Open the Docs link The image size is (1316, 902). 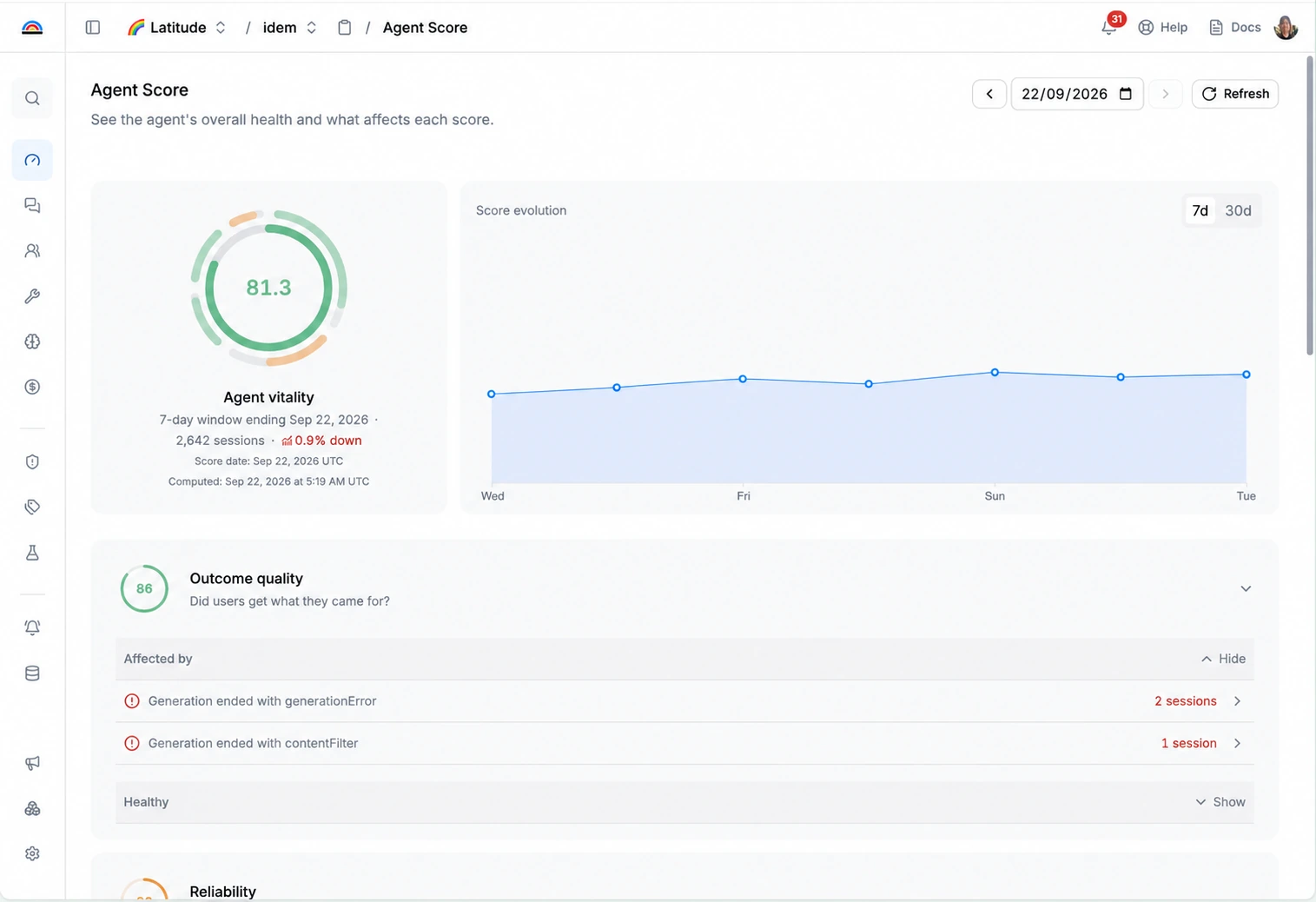point(1235,28)
